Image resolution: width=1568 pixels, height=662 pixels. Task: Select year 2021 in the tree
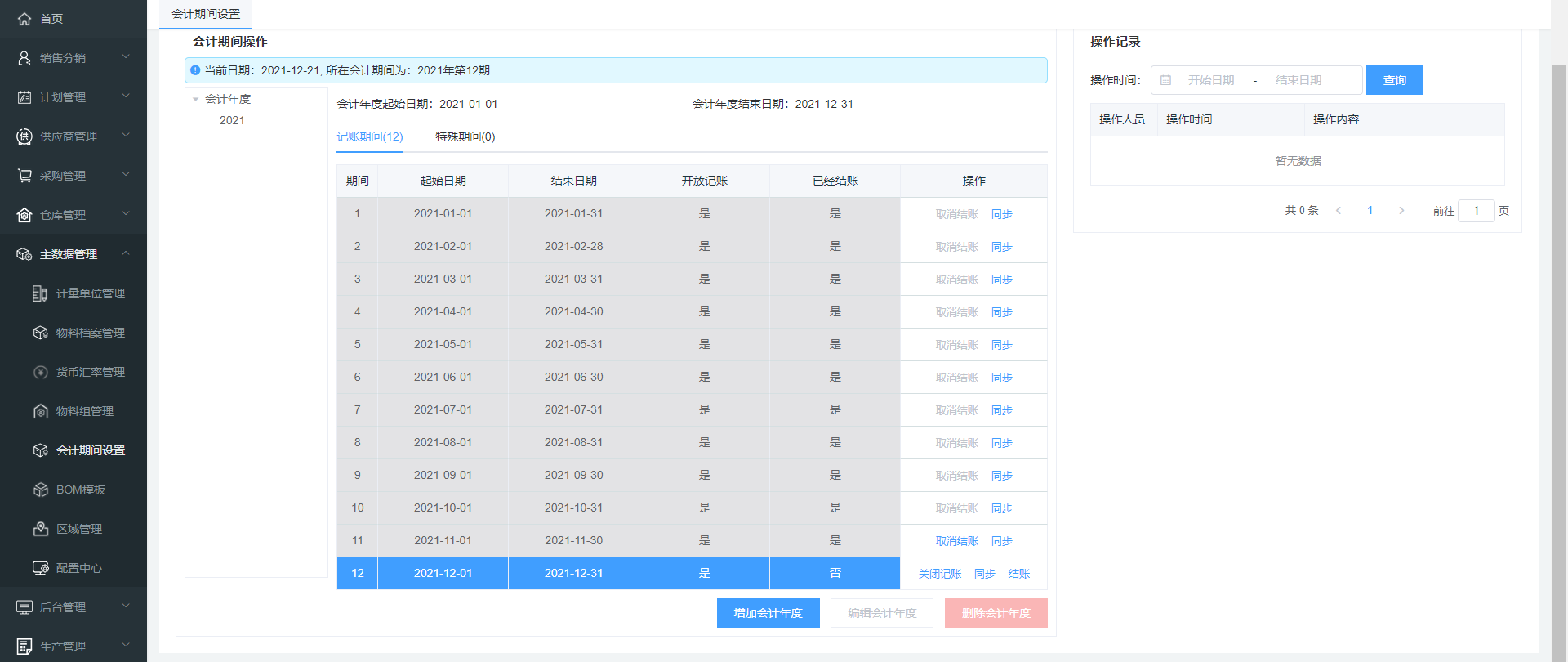pyautogui.click(x=232, y=120)
